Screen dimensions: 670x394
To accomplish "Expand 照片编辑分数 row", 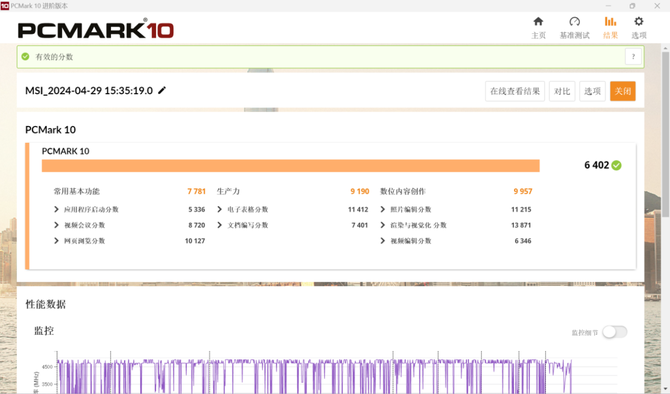I will [x=382, y=209].
